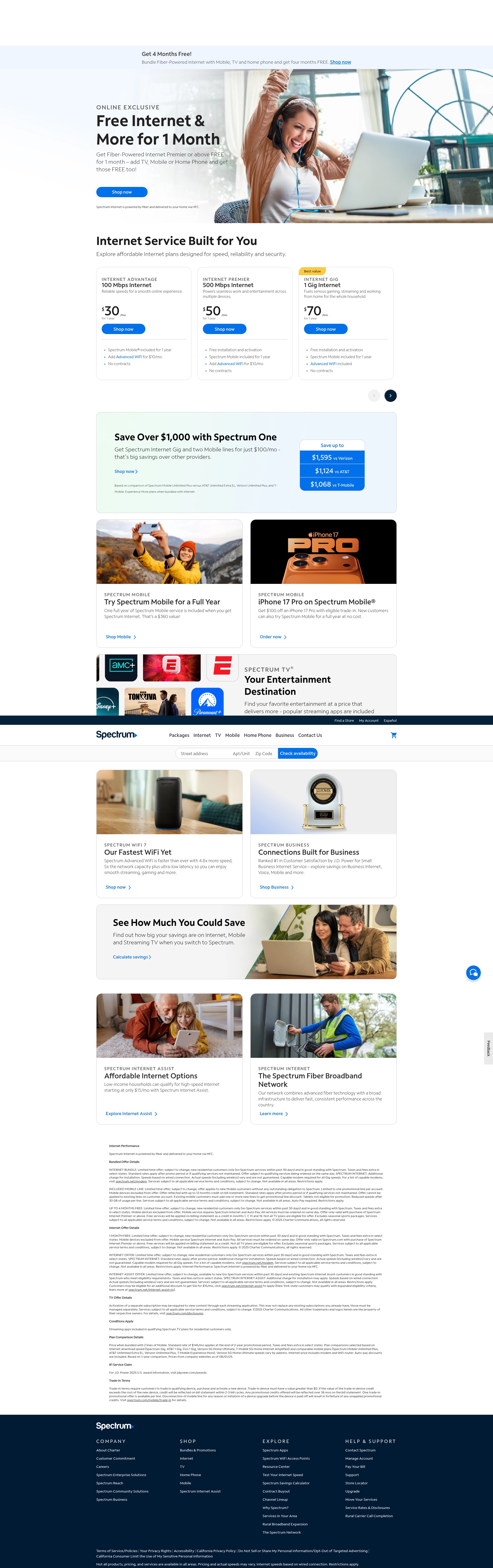
Task: Click Shop now in hero banner
Action: [122, 192]
